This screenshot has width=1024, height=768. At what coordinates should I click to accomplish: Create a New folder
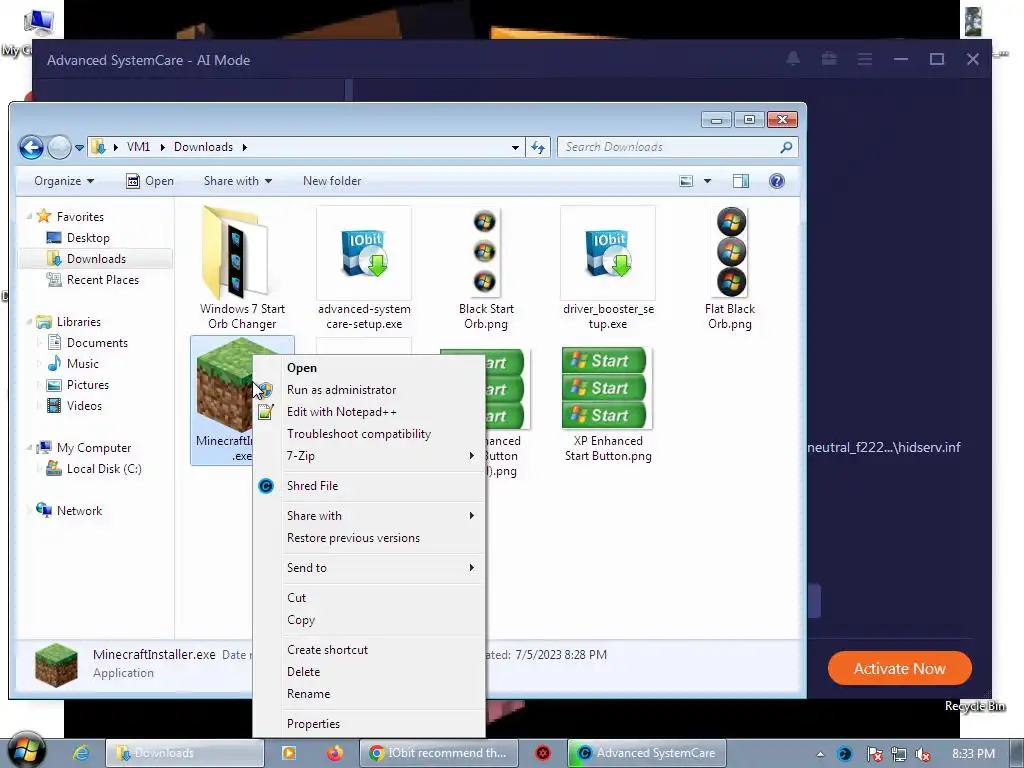[332, 181]
